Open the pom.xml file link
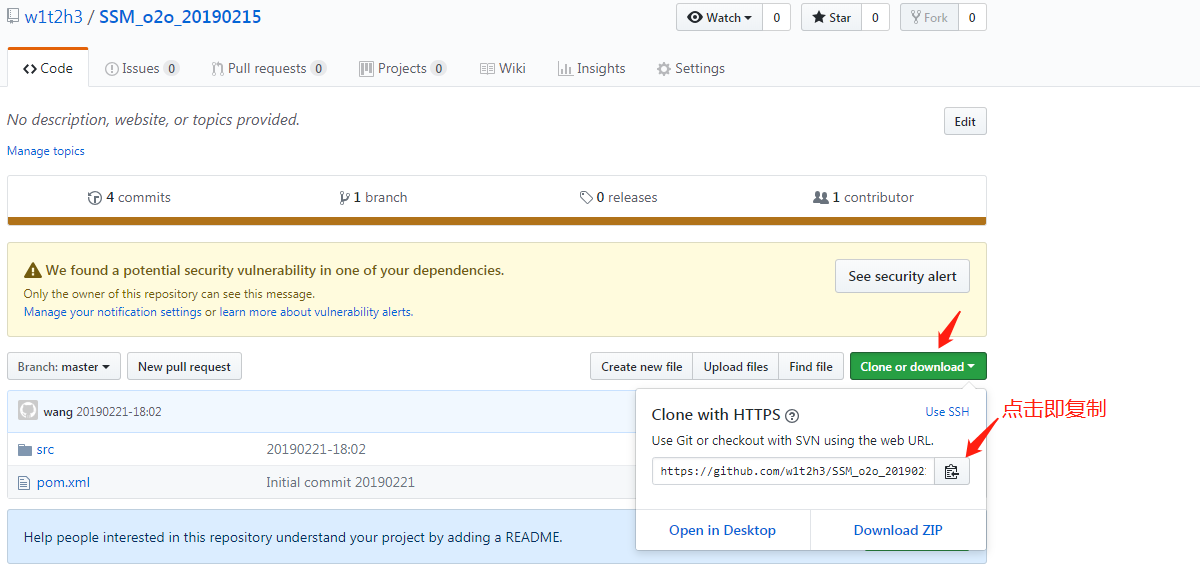The height and width of the screenshot is (570, 1200). (63, 482)
